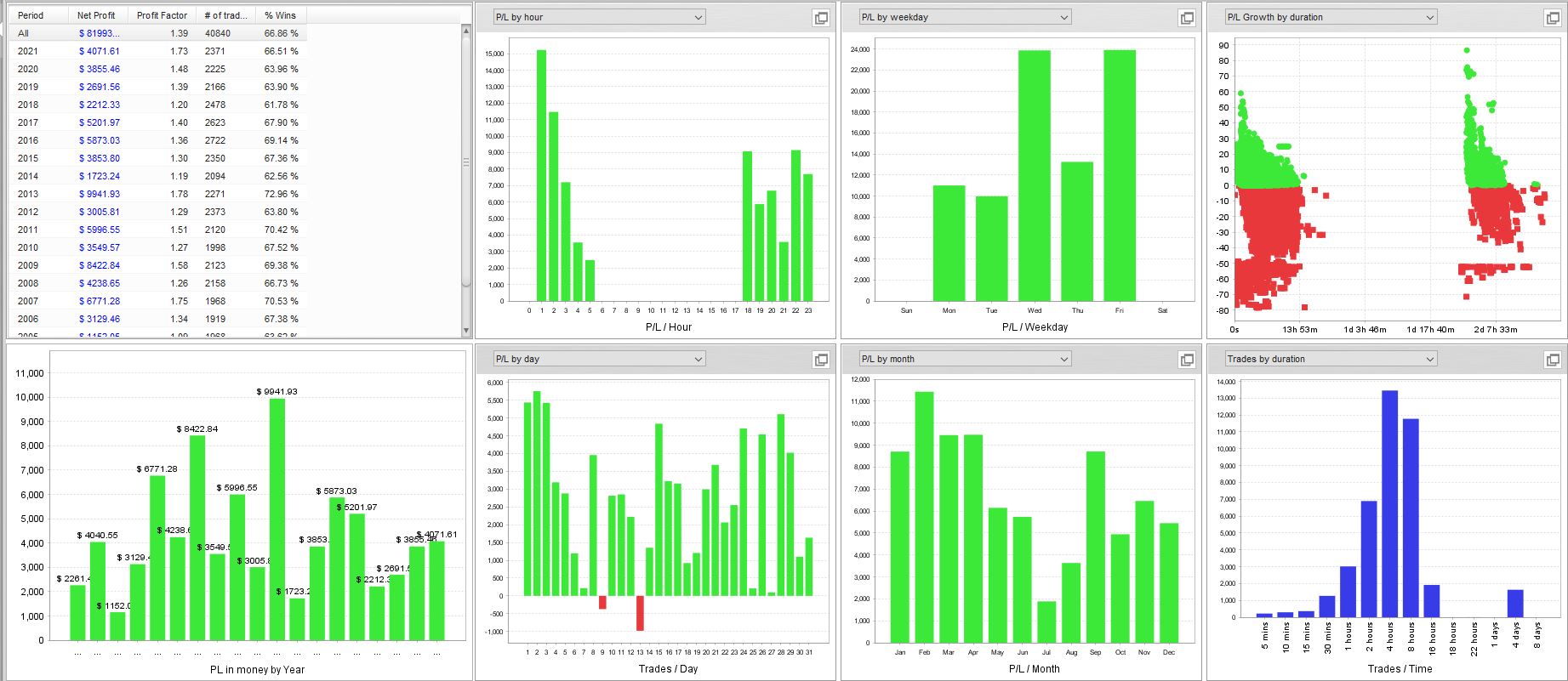
Task: Open P/L Growth by duration dropdown
Action: pos(1331,17)
